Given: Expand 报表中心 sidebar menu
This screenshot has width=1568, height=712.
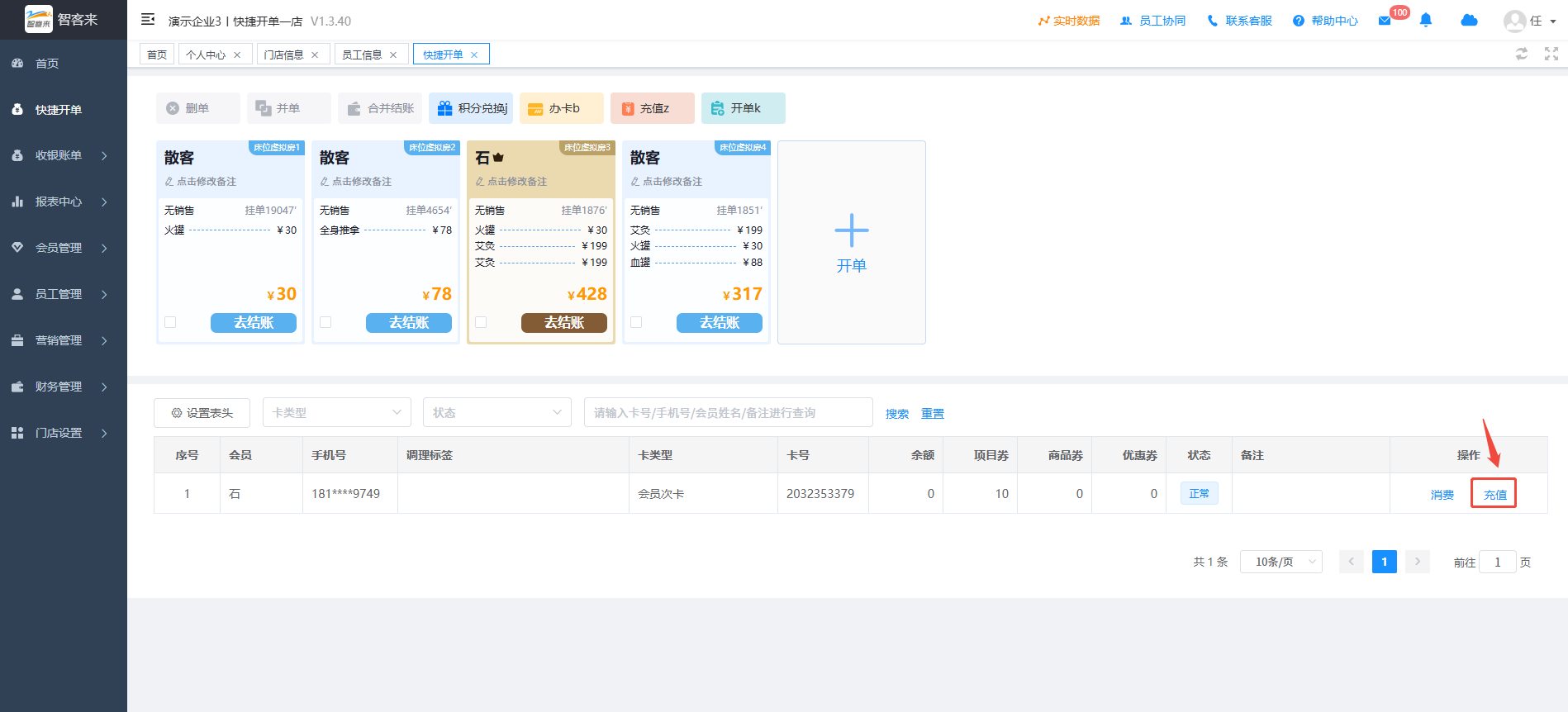Looking at the screenshot, I should point(64,202).
